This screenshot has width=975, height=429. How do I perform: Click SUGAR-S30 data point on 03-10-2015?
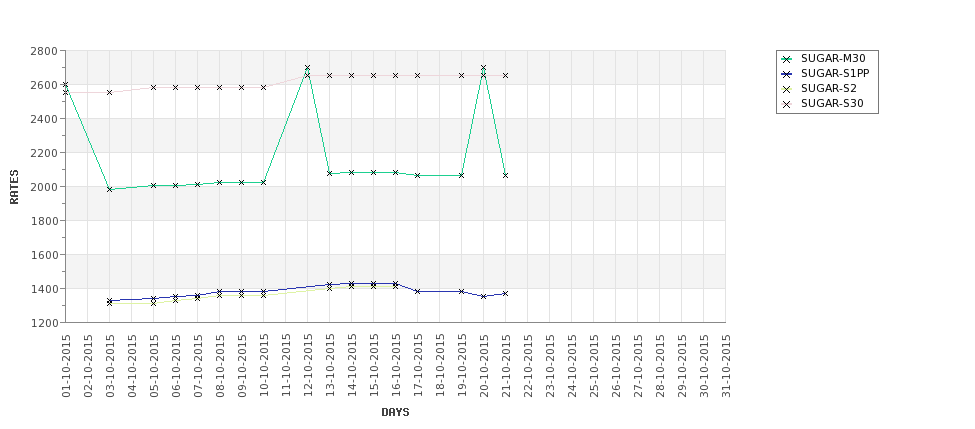109,92
